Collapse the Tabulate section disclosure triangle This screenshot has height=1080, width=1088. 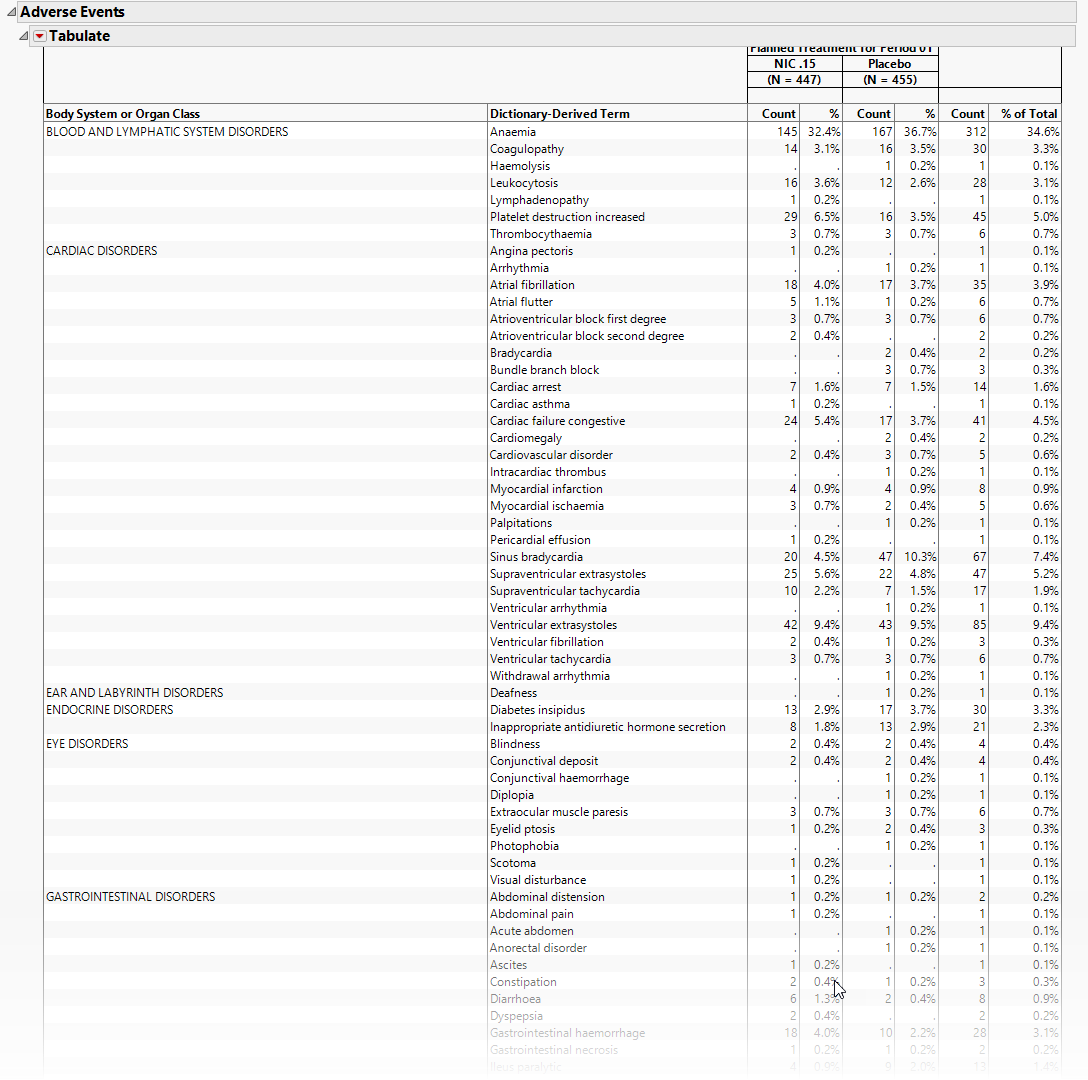24,36
